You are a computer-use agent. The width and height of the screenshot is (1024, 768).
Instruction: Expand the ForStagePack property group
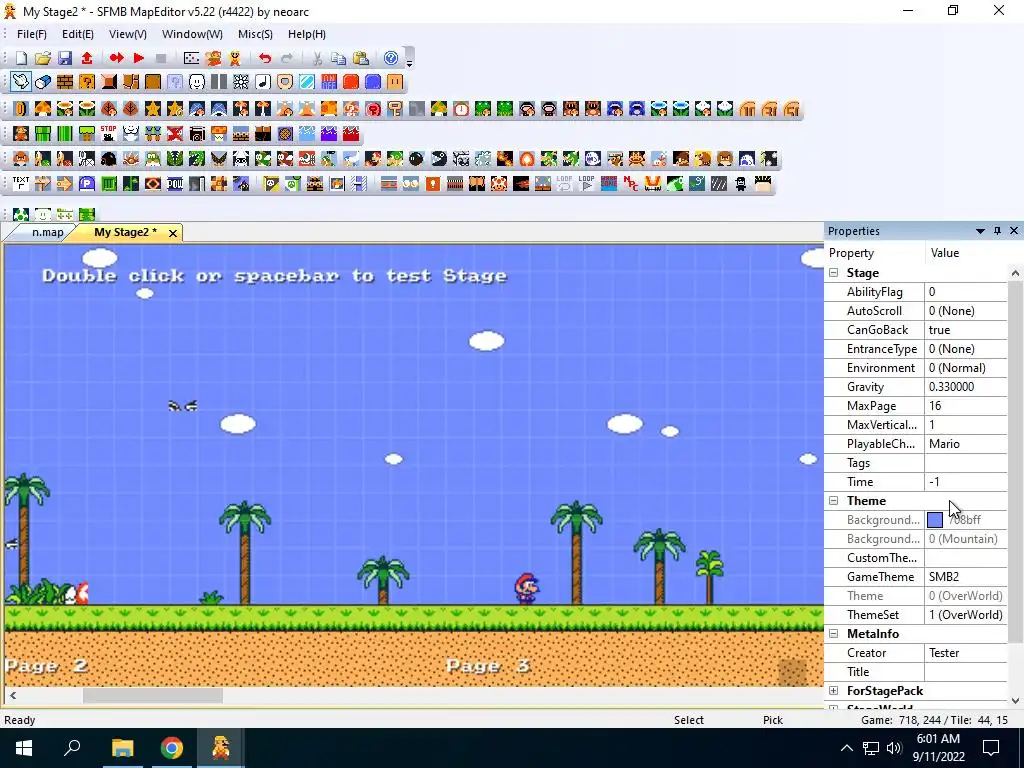(x=833, y=690)
